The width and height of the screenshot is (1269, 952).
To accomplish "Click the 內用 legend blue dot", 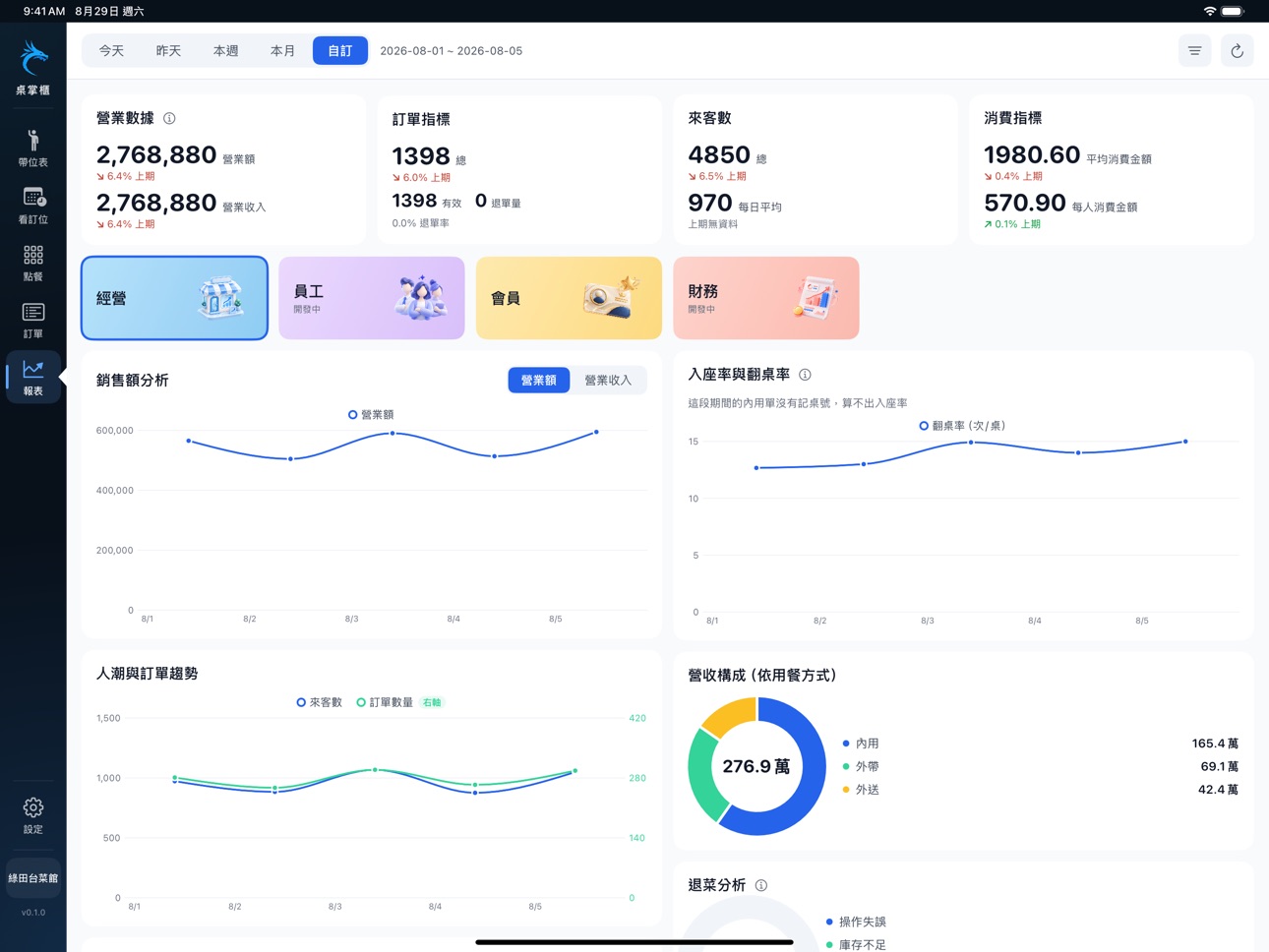I will click(x=846, y=744).
